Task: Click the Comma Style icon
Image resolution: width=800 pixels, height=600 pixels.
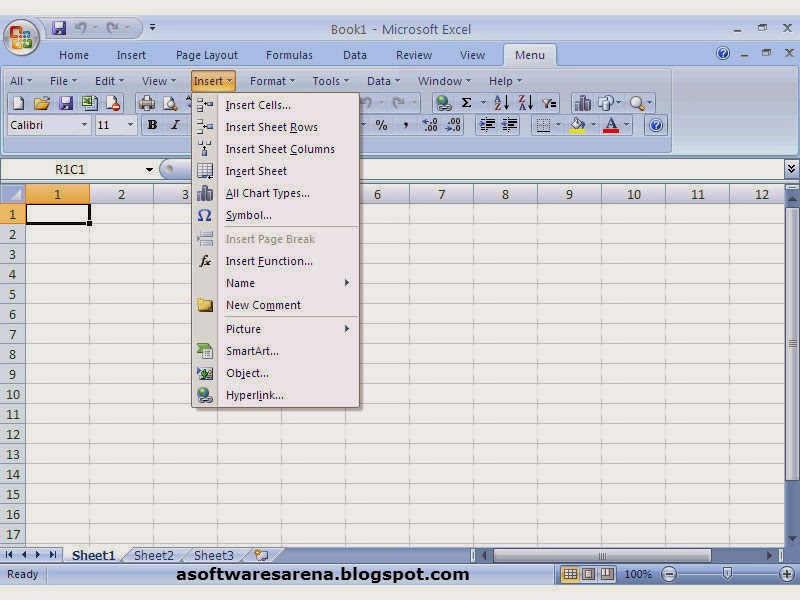Action: 406,125
